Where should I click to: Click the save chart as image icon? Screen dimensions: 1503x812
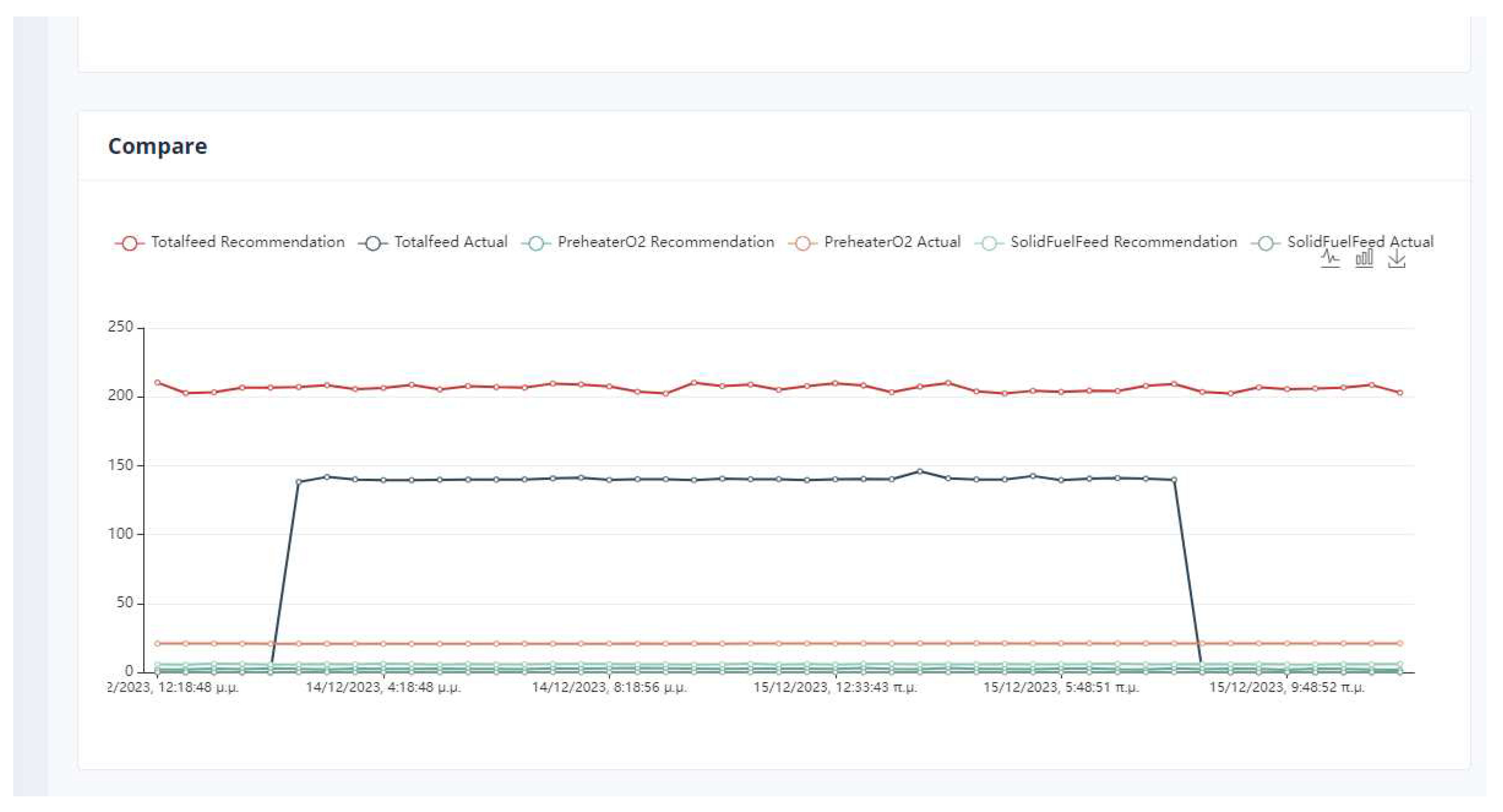(x=1396, y=259)
